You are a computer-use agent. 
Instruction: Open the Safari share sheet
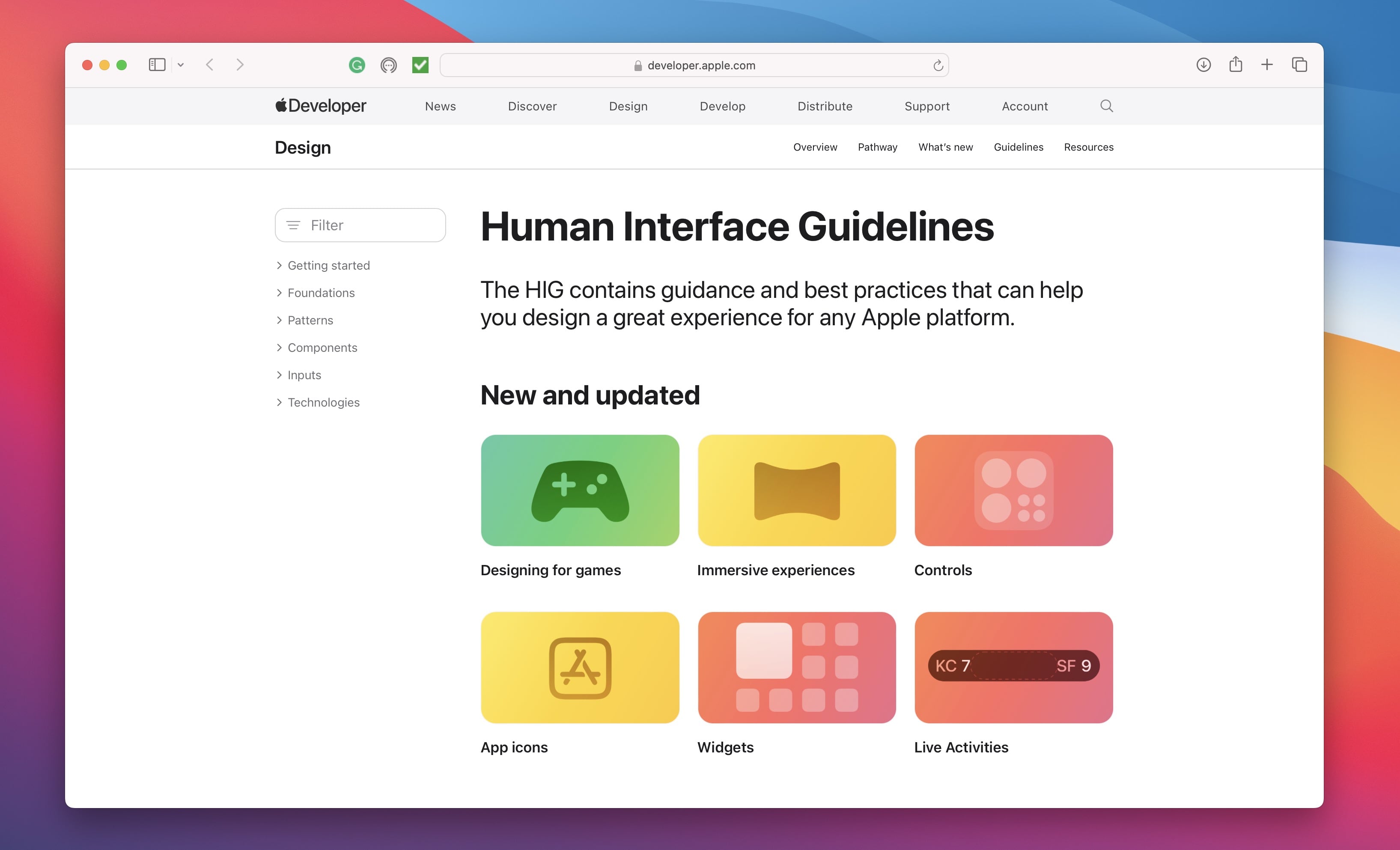[1235, 65]
